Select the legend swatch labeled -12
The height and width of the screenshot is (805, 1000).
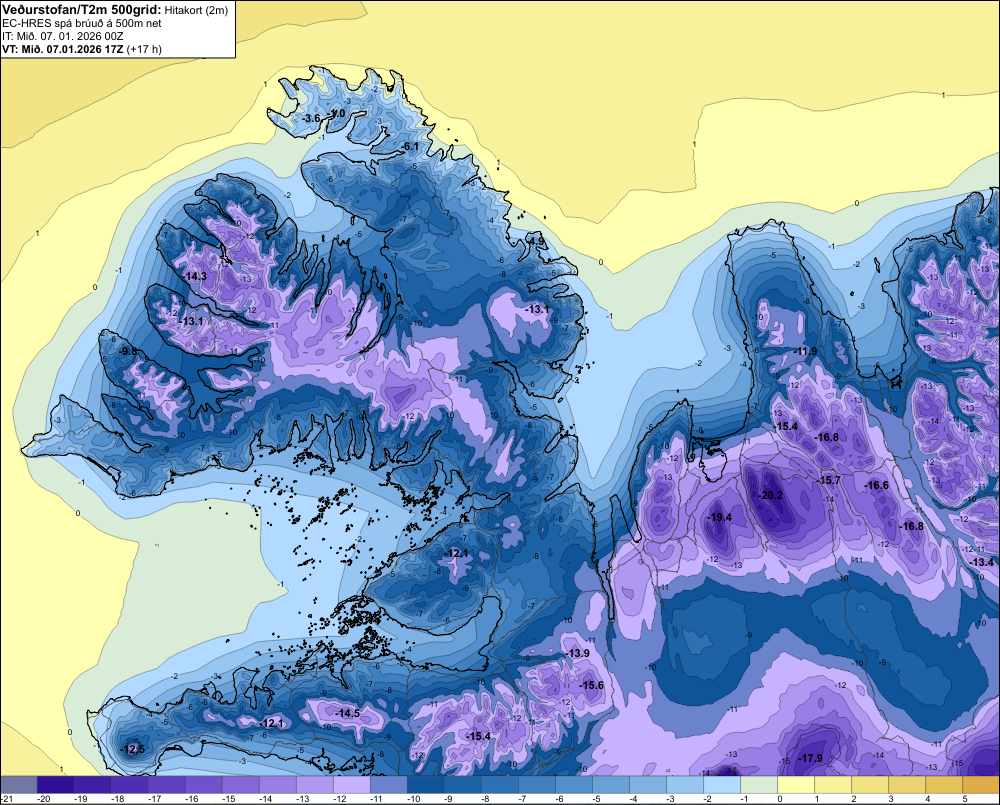[x=351, y=785]
